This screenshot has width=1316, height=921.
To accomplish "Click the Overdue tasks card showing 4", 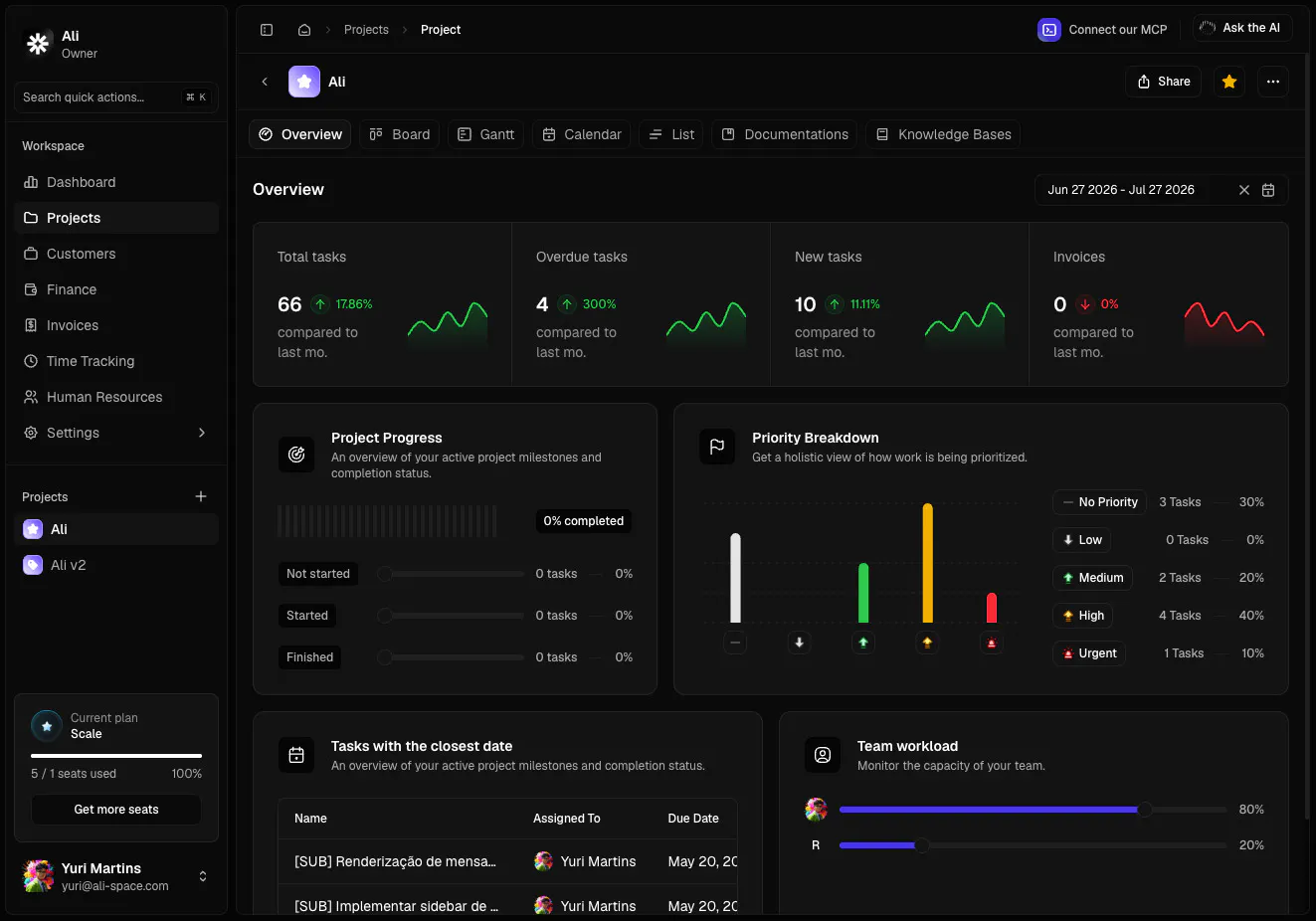I will [x=642, y=304].
